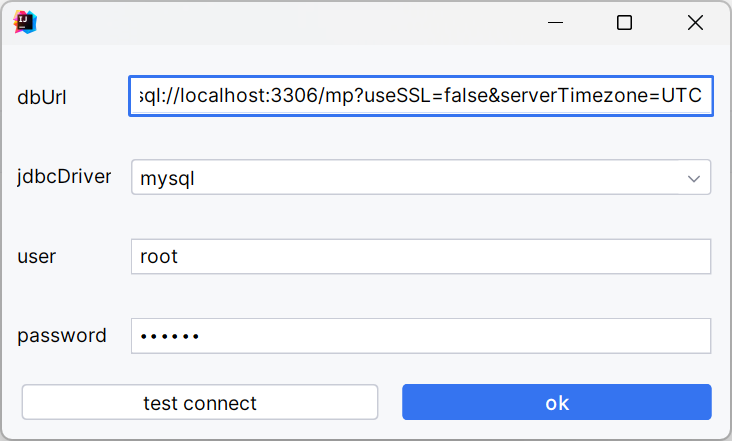732x441 pixels.
Task: Click the user label text
Action: tap(37, 256)
